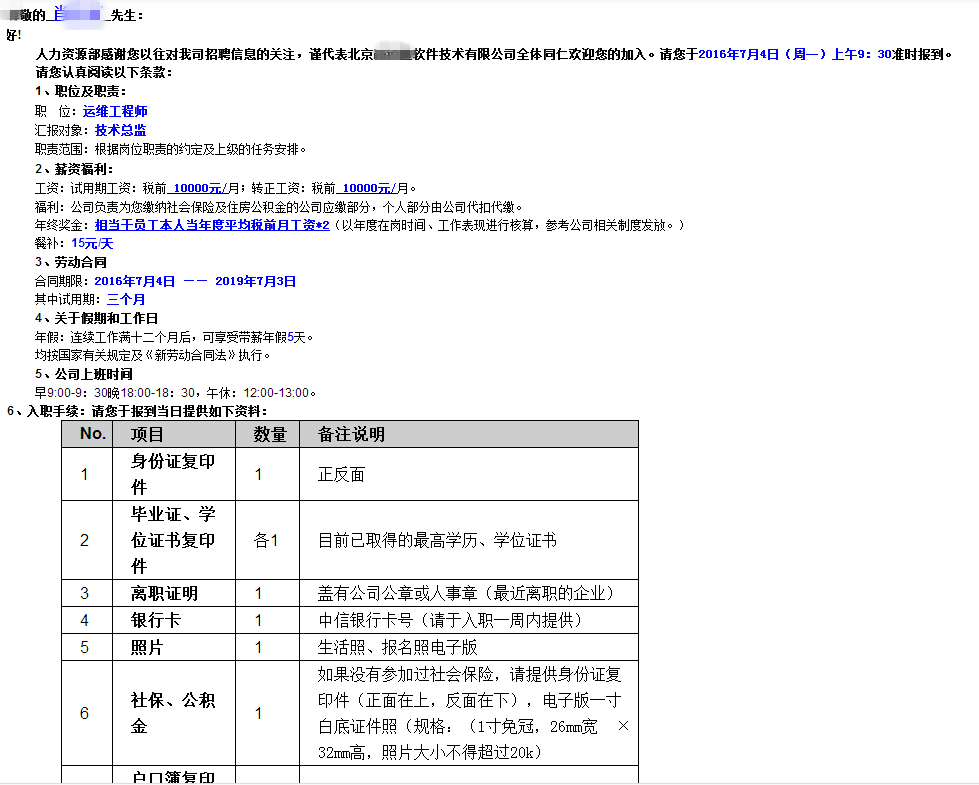The image size is (979, 785).
Task: Select the 运维工程师 position text
Action: [x=115, y=111]
